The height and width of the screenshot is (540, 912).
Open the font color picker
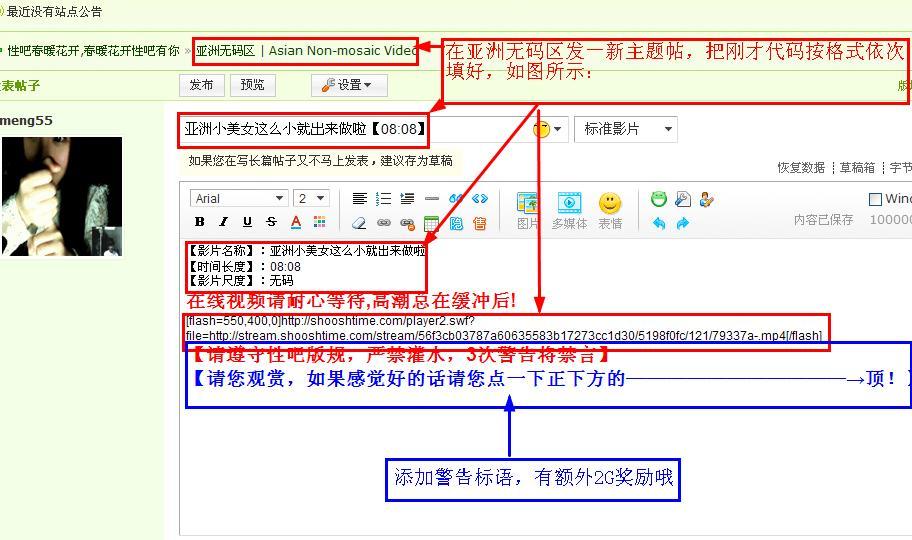pyautogui.click(x=296, y=222)
